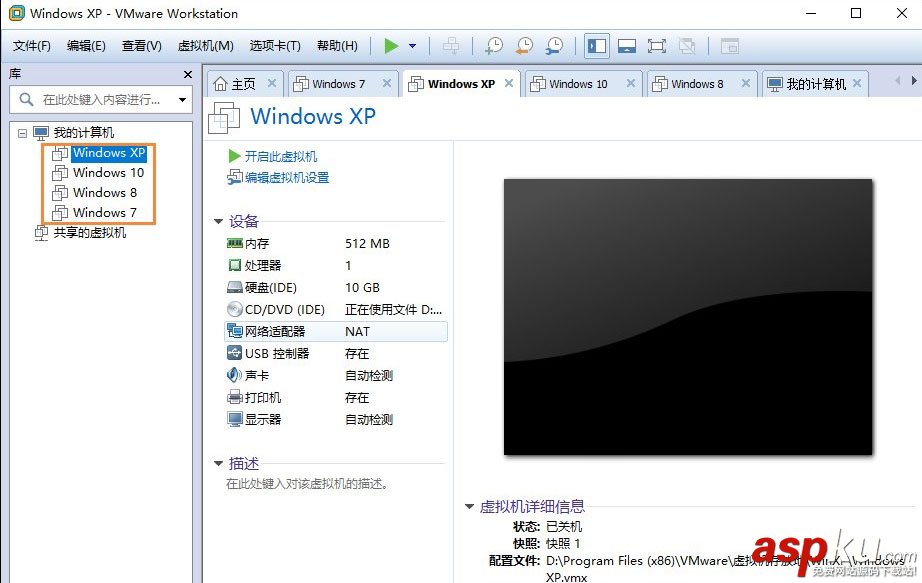Select 我的计算机 in the library tree

tap(83, 133)
